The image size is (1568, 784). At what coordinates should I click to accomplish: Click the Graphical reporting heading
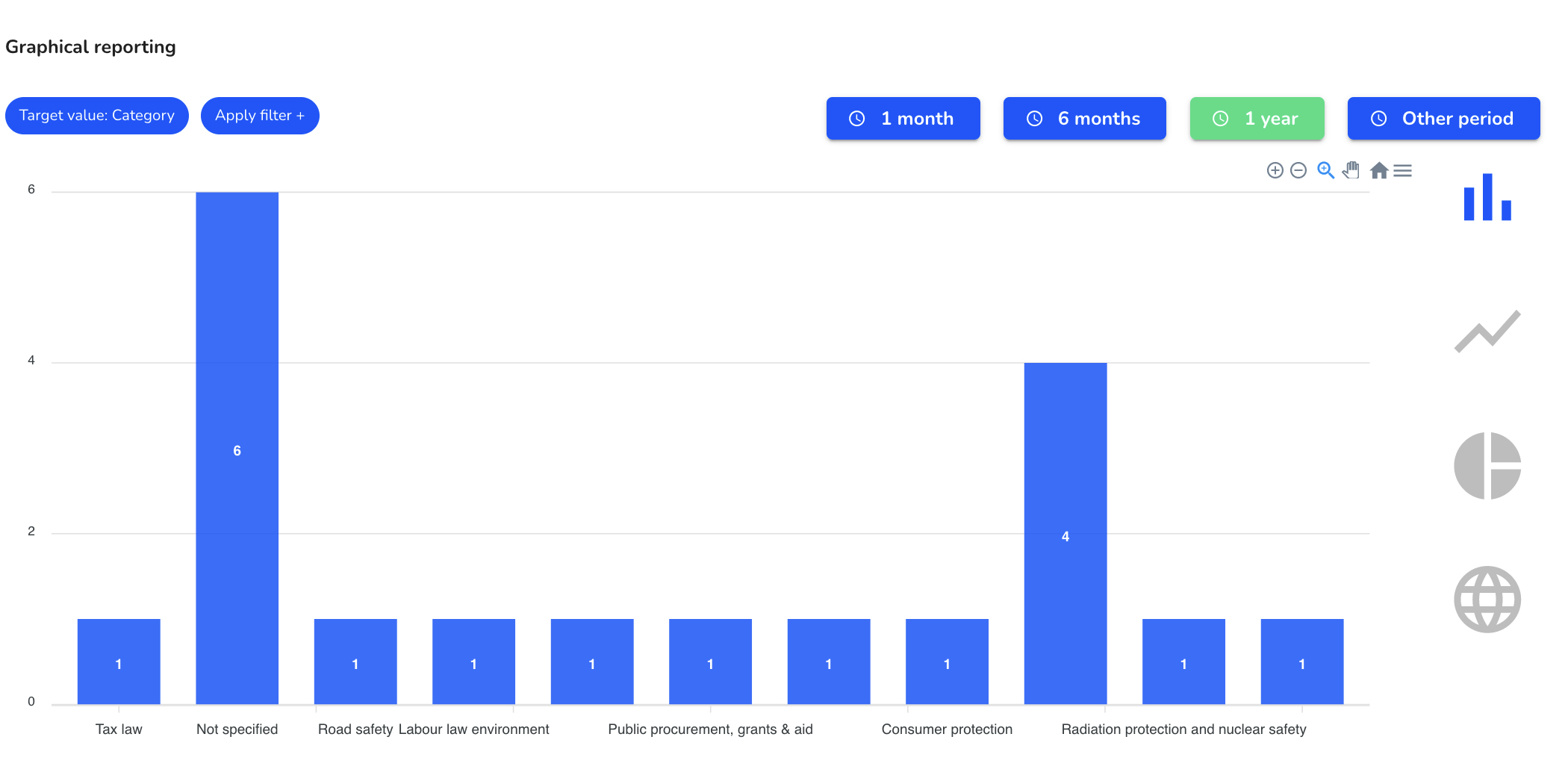90,47
